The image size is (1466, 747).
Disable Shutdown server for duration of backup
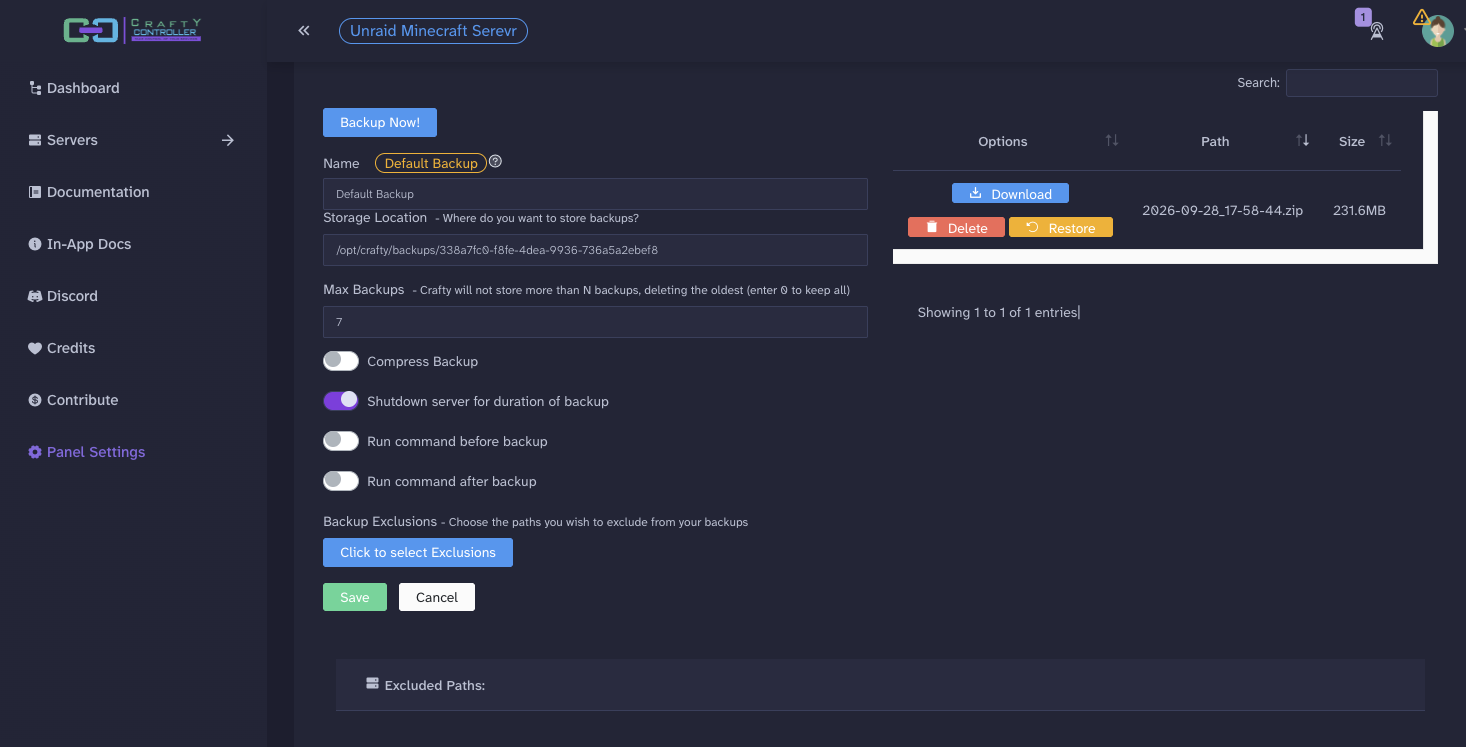341,401
